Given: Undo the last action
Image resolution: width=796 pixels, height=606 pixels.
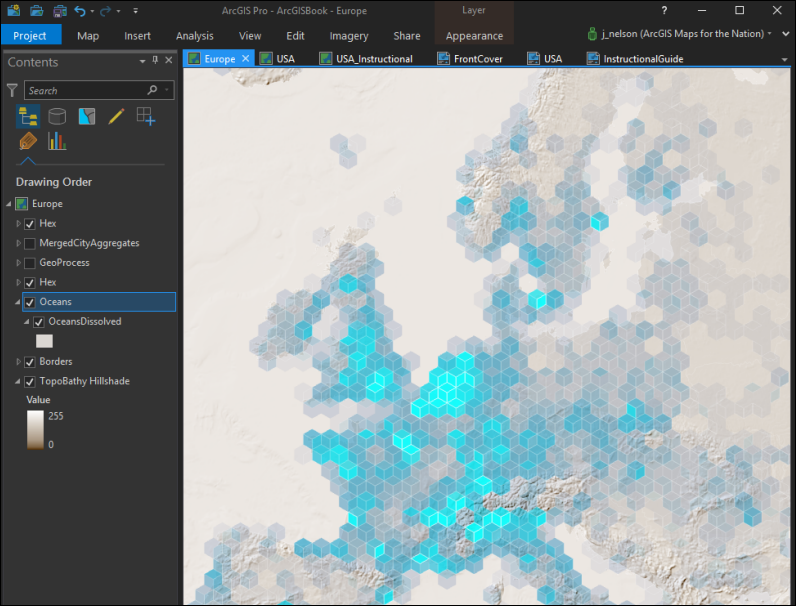Looking at the screenshot, I should tap(80, 11).
